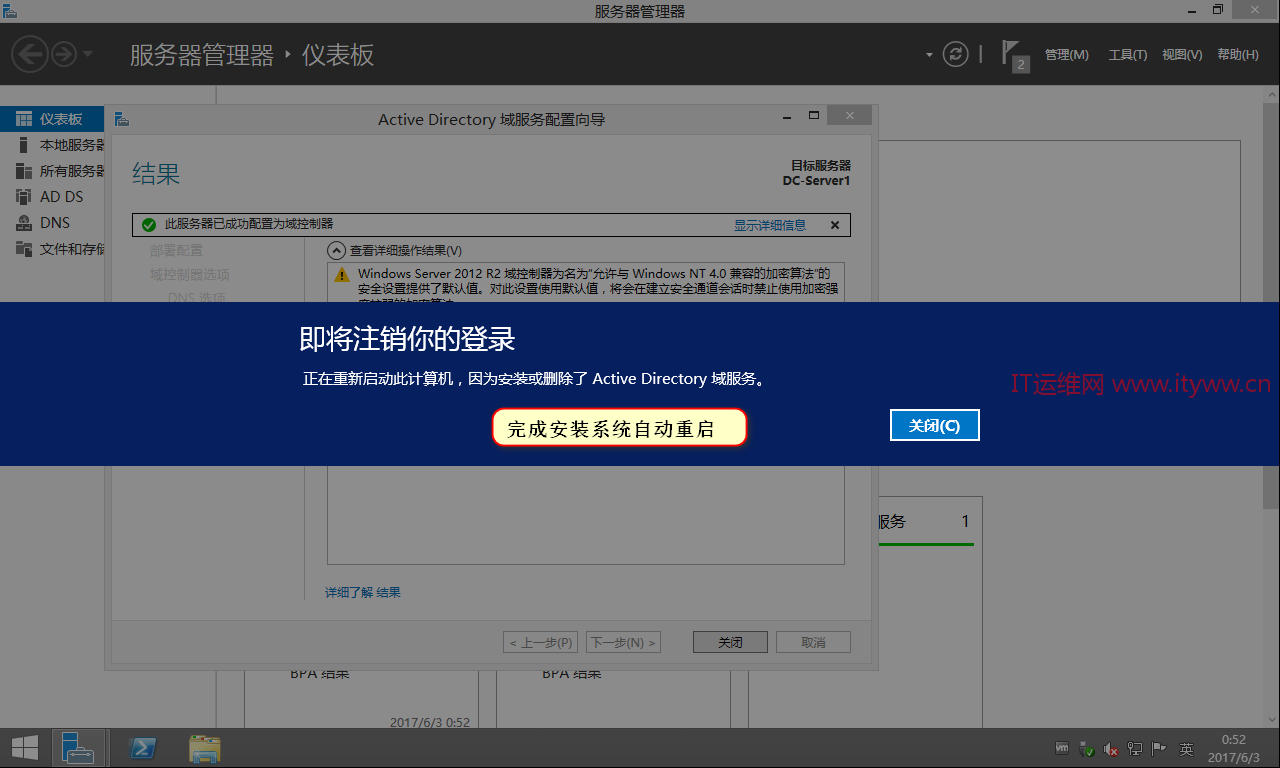Switch input language via the 英 indicator
Screen dimensions: 1280x768
pyautogui.click(x=1186, y=748)
